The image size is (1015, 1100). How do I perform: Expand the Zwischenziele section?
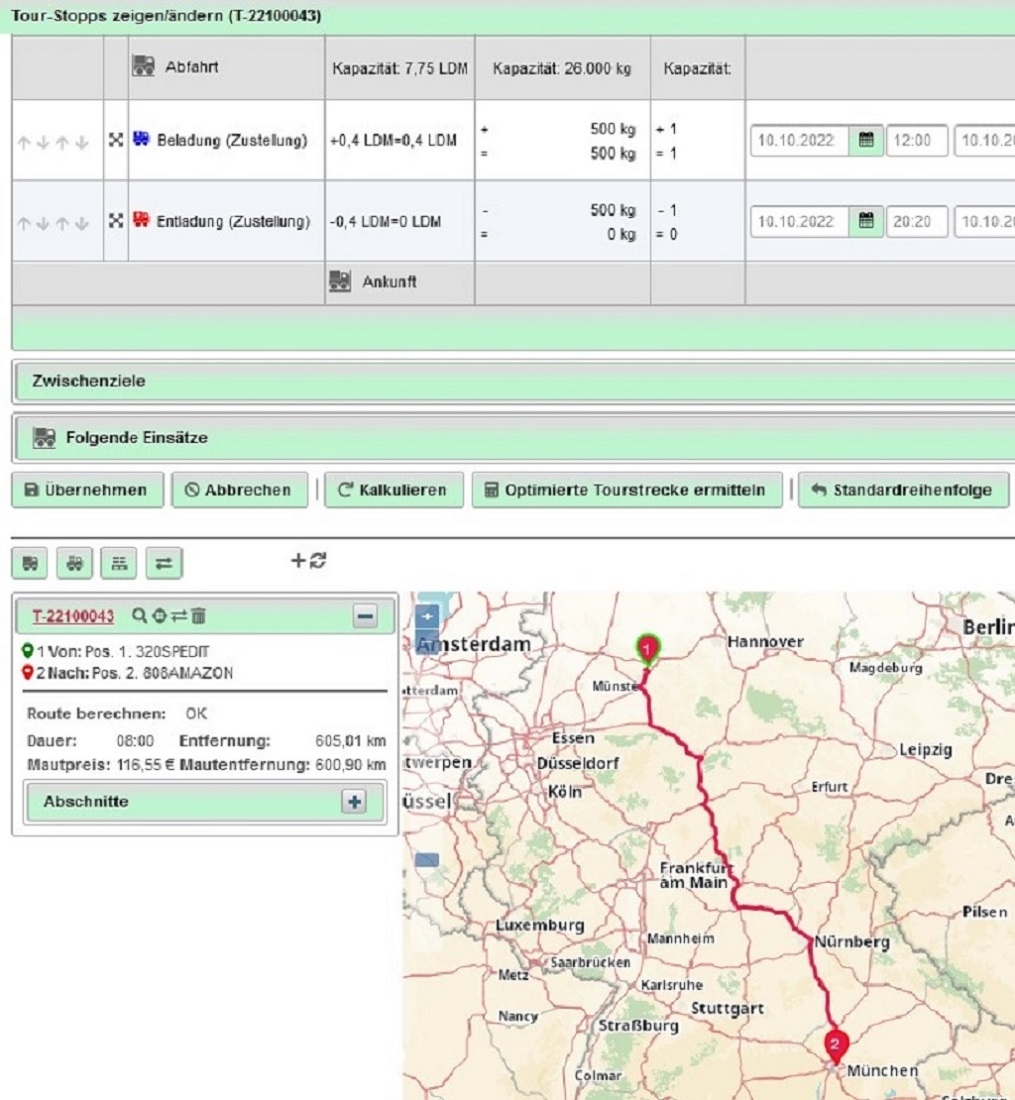point(514,382)
